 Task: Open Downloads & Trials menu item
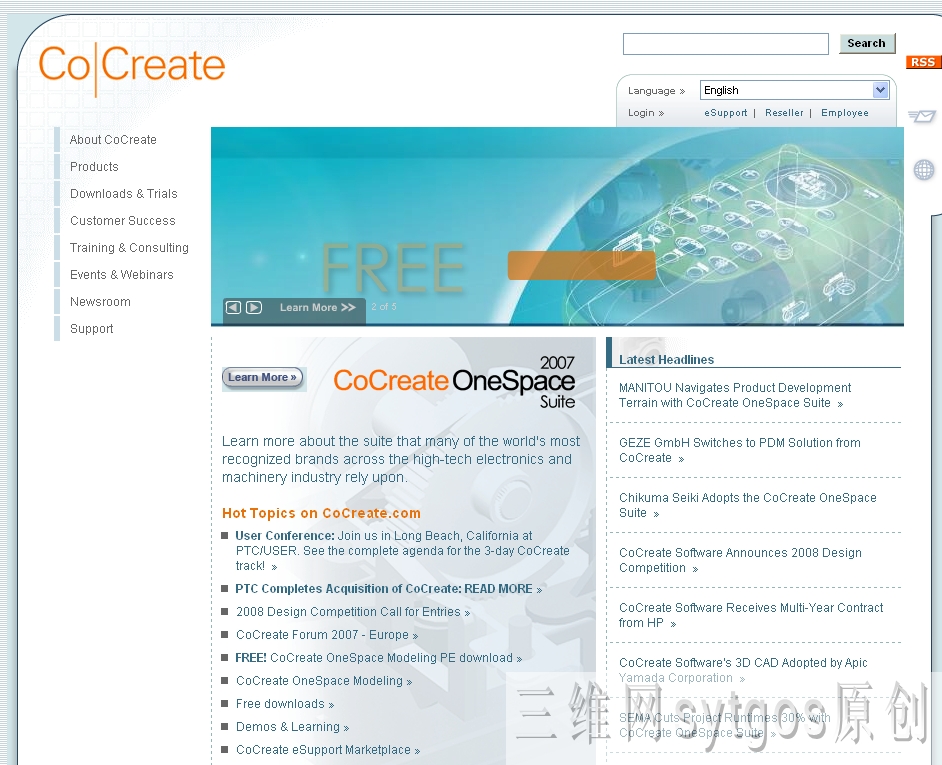pos(123,194)
